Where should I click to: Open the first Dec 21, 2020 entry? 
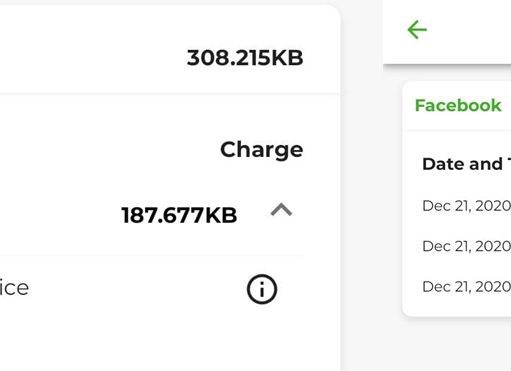(x=467, y=206)
